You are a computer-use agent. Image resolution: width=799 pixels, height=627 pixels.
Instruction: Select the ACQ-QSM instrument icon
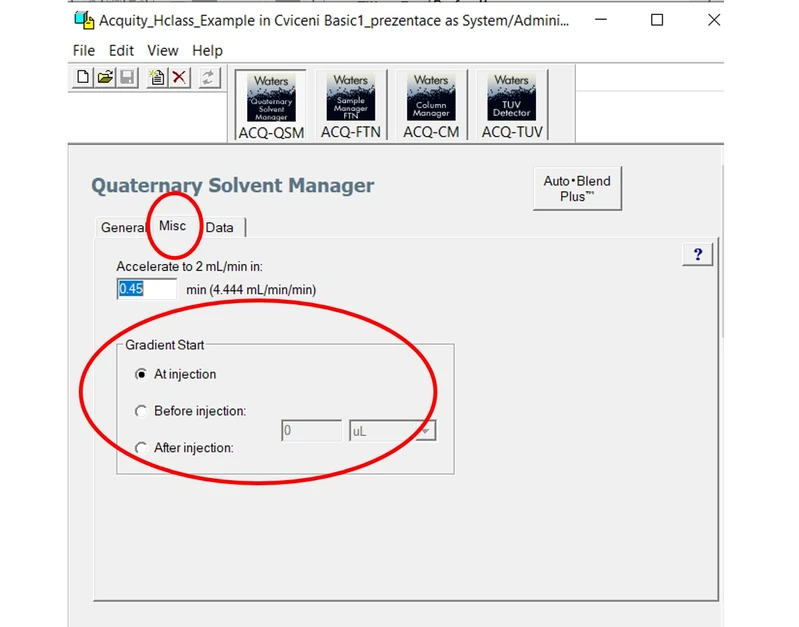[x=271, y=105]
